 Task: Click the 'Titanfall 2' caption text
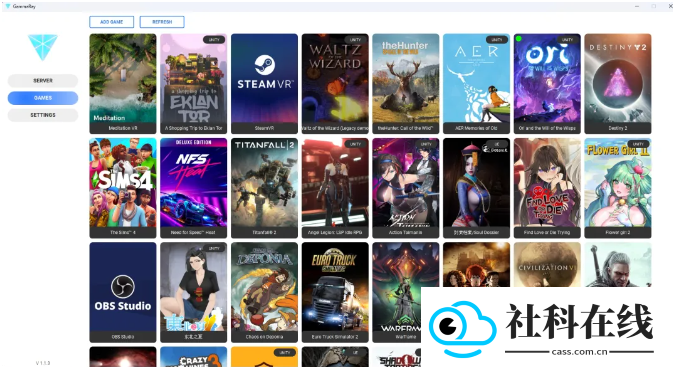[264, 233]
